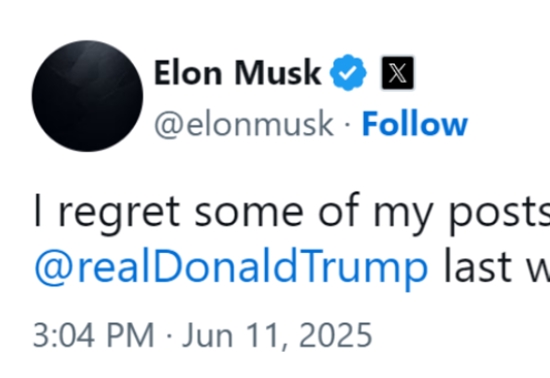Click the words "last w" after the mention
Image resolution: width=550 pixels, height=378 pixels.
tap(497, 265)
